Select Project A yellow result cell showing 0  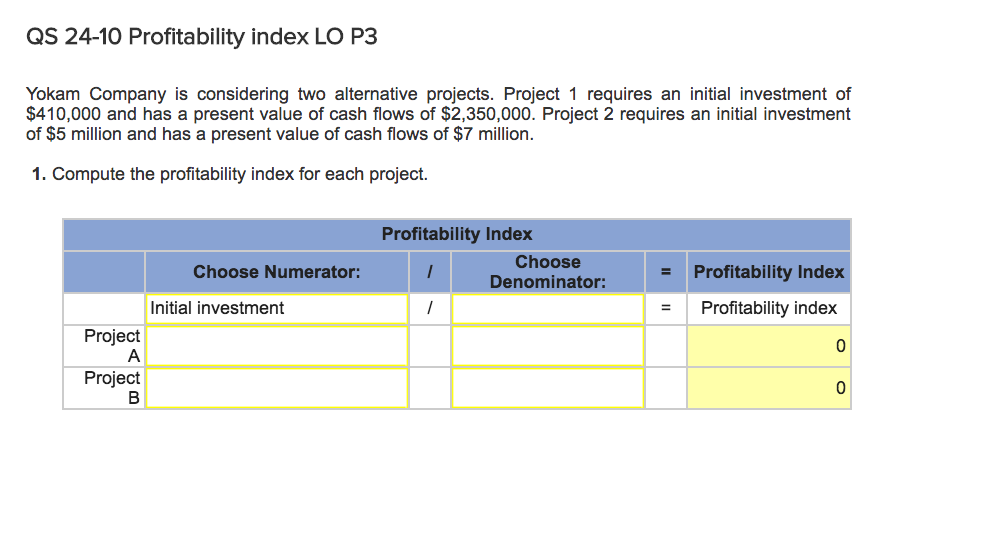coord(768,346)
